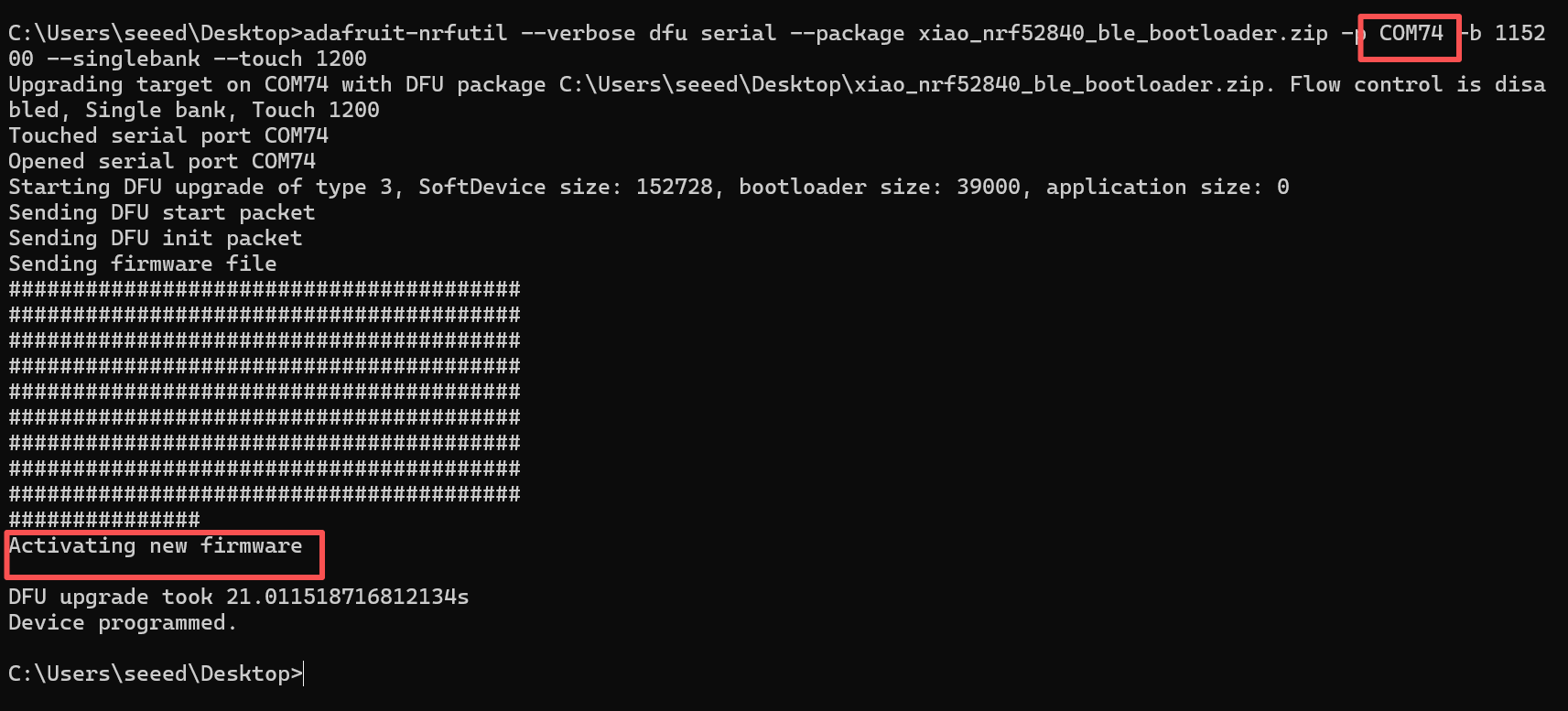Click the 'Device programmed.' message
The image size is (1568, 711).
coord(123,623)
